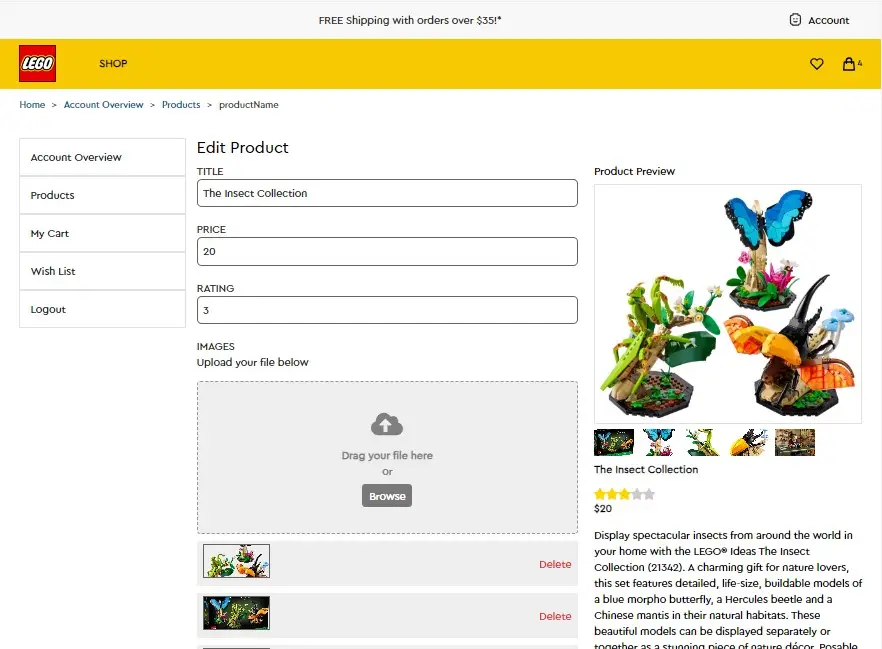Click the Browse button
The image size is (882, 649).
coord(387,496)
